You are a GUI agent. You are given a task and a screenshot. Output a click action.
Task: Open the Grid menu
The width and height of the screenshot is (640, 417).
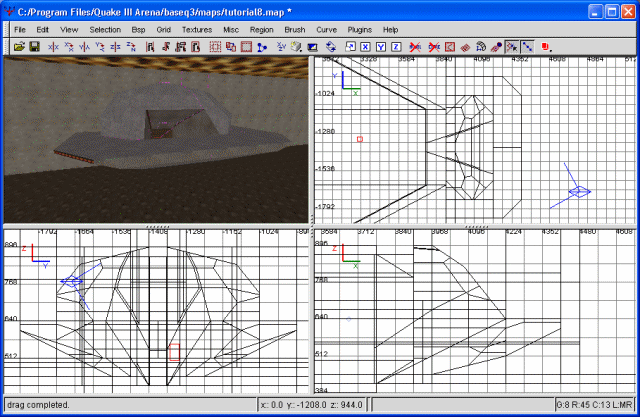pos(163,30)
